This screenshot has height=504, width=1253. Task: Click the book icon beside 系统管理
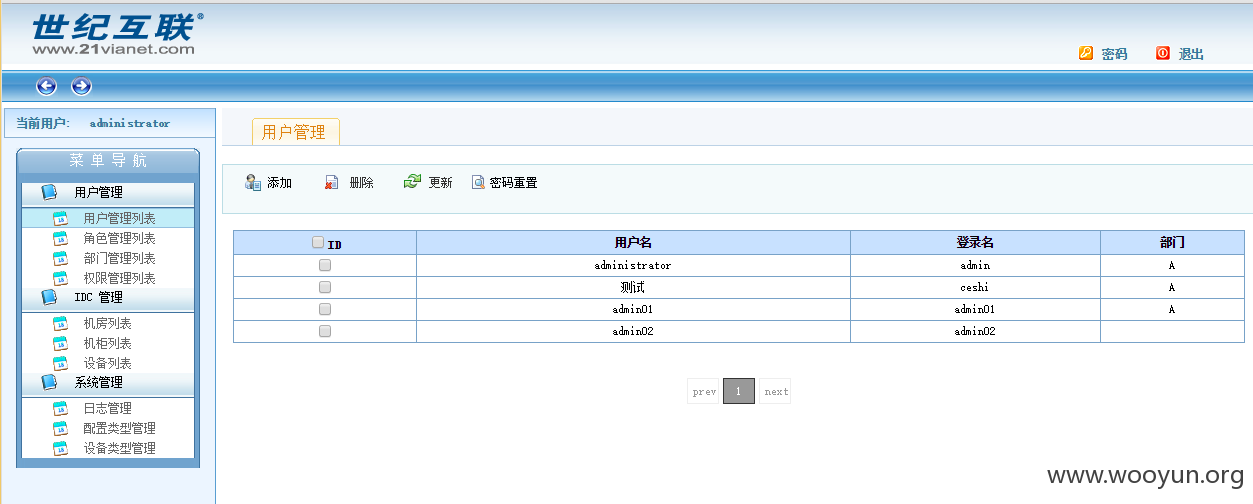click(x=49, y=382)
